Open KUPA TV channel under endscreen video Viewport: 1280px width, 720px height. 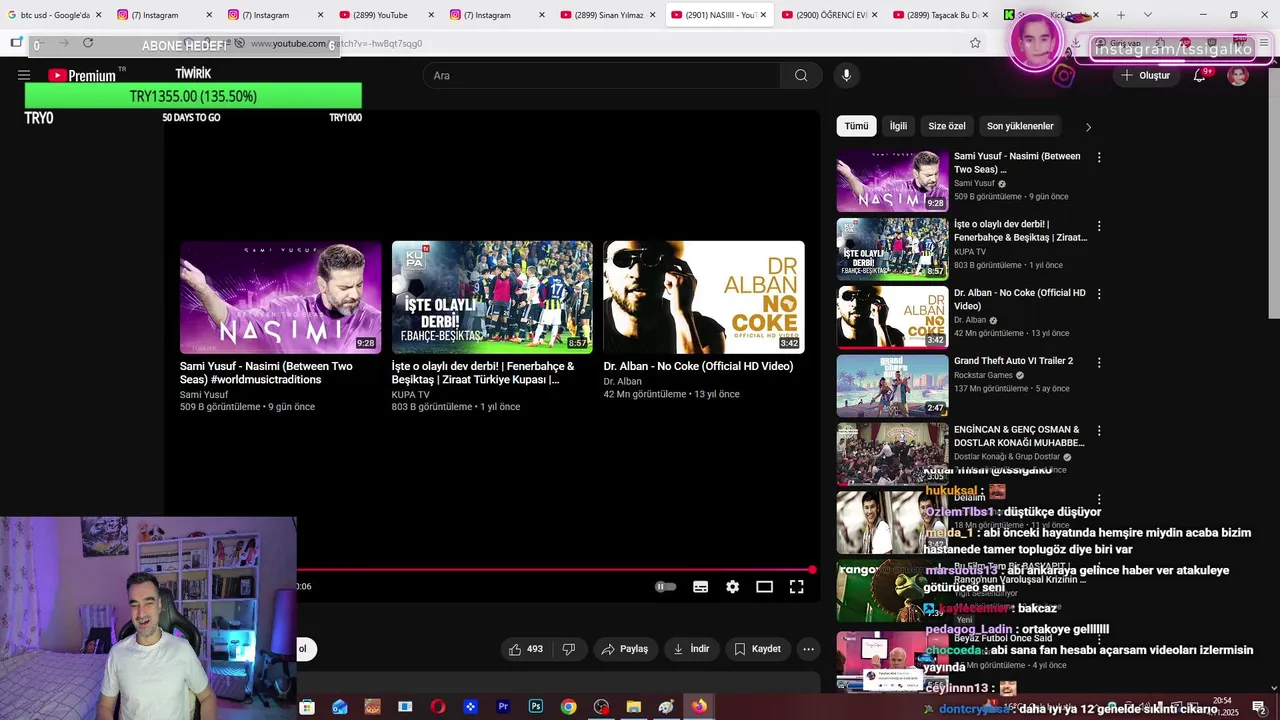[x=410, y=395]
